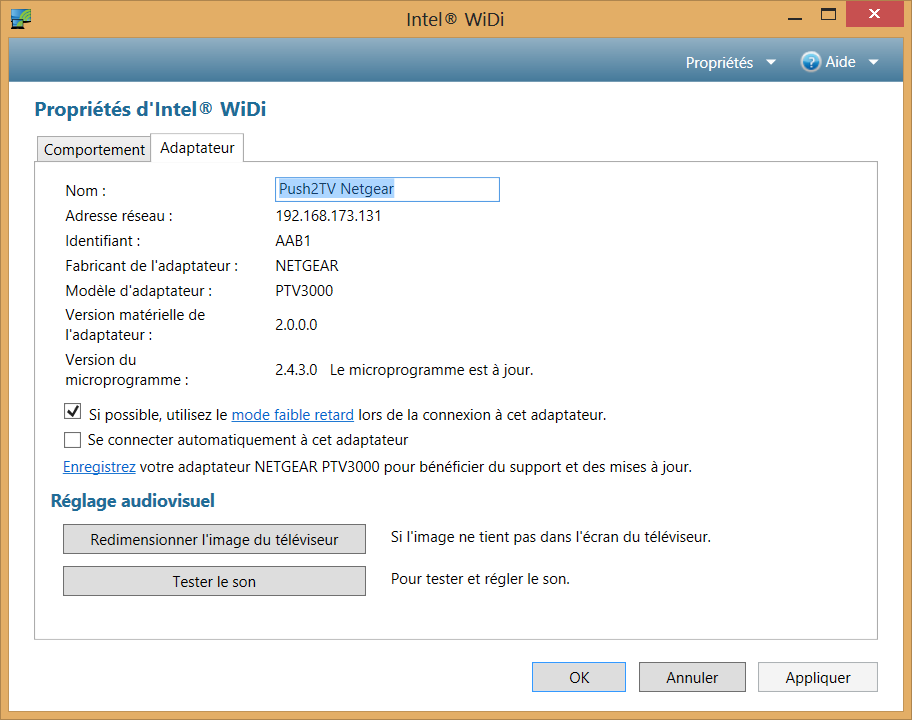Click the manufacturer value NETGEAR

point(307,266)
